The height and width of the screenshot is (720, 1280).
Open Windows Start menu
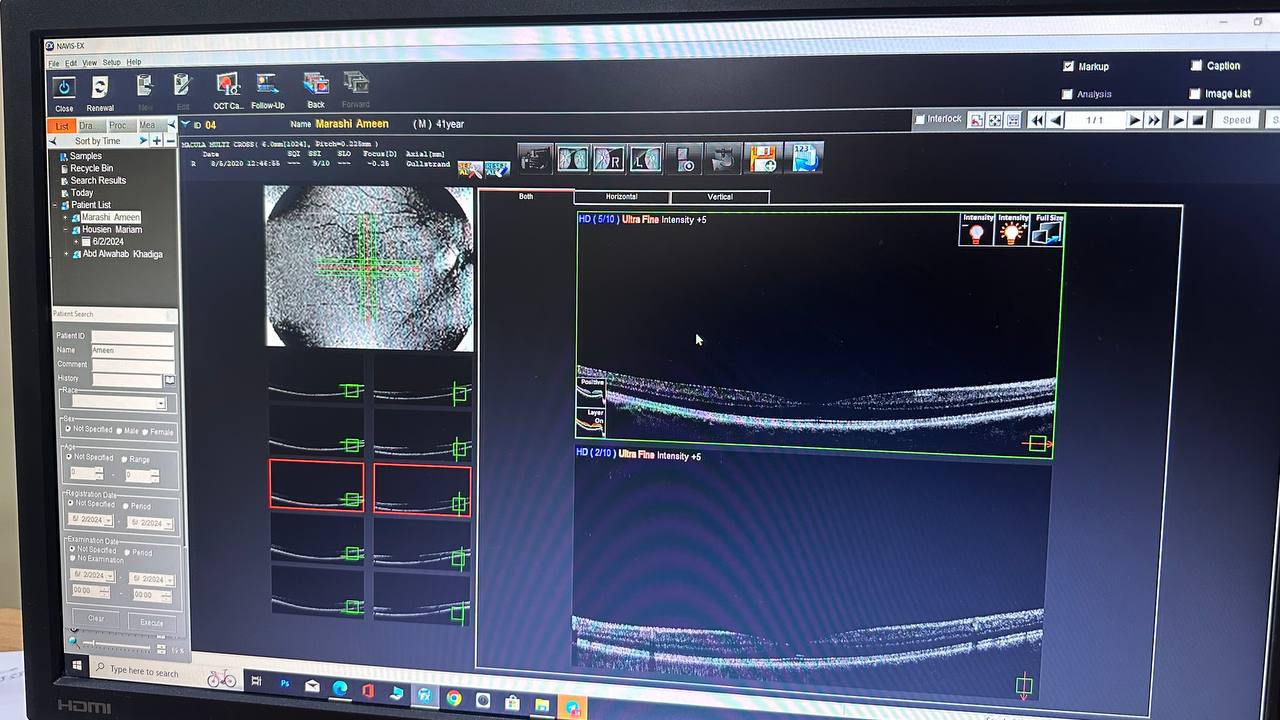[x=77, y=666]
